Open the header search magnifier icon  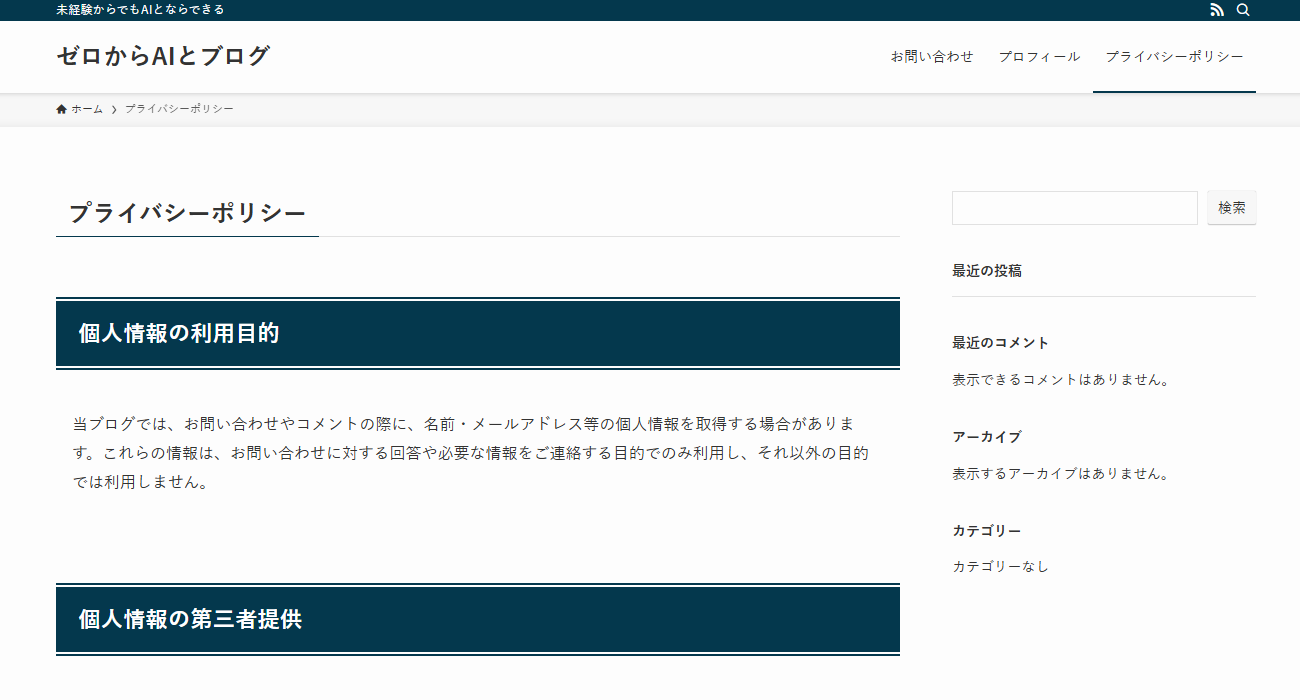point(1243,10)
